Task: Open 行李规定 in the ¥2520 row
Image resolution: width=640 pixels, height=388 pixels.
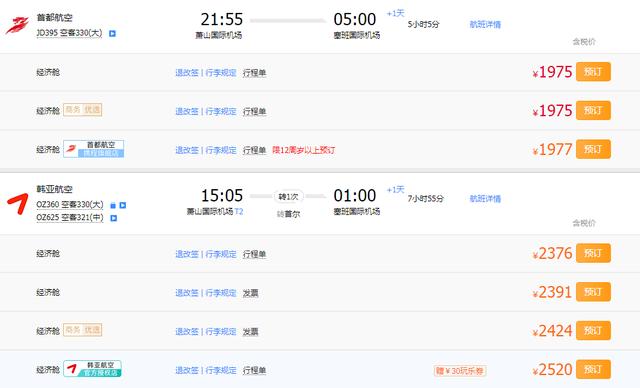Action: pyautogui.click(x=221, y=370)
